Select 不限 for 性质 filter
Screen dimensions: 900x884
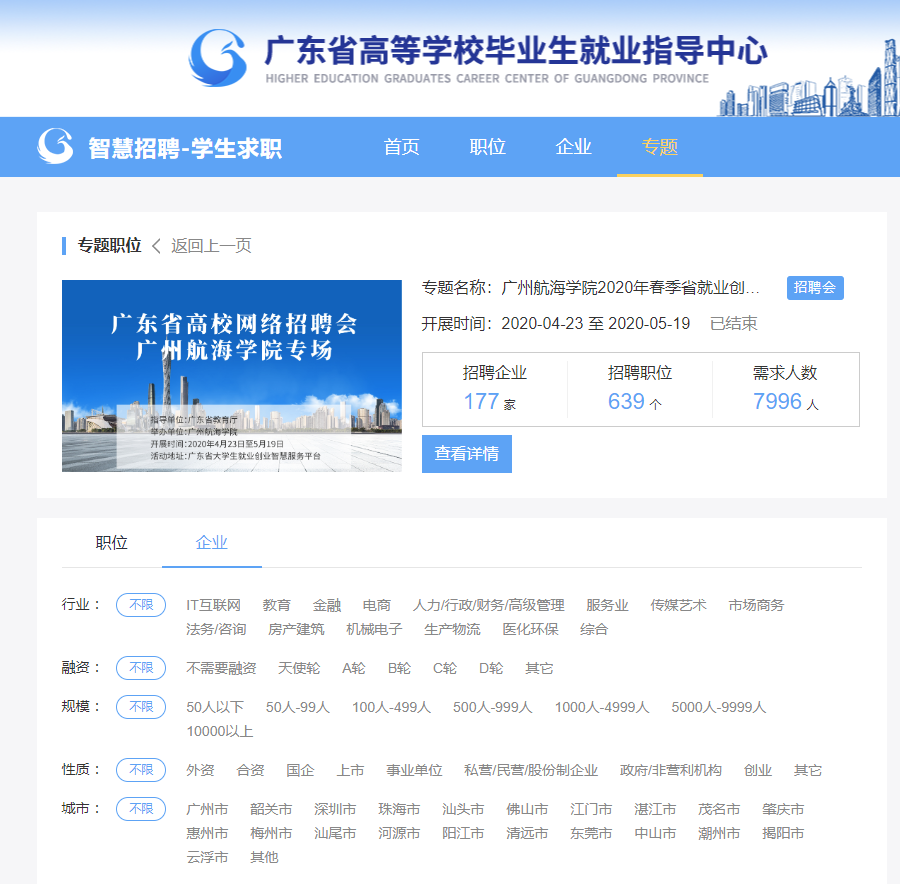[x=141, y=770]
